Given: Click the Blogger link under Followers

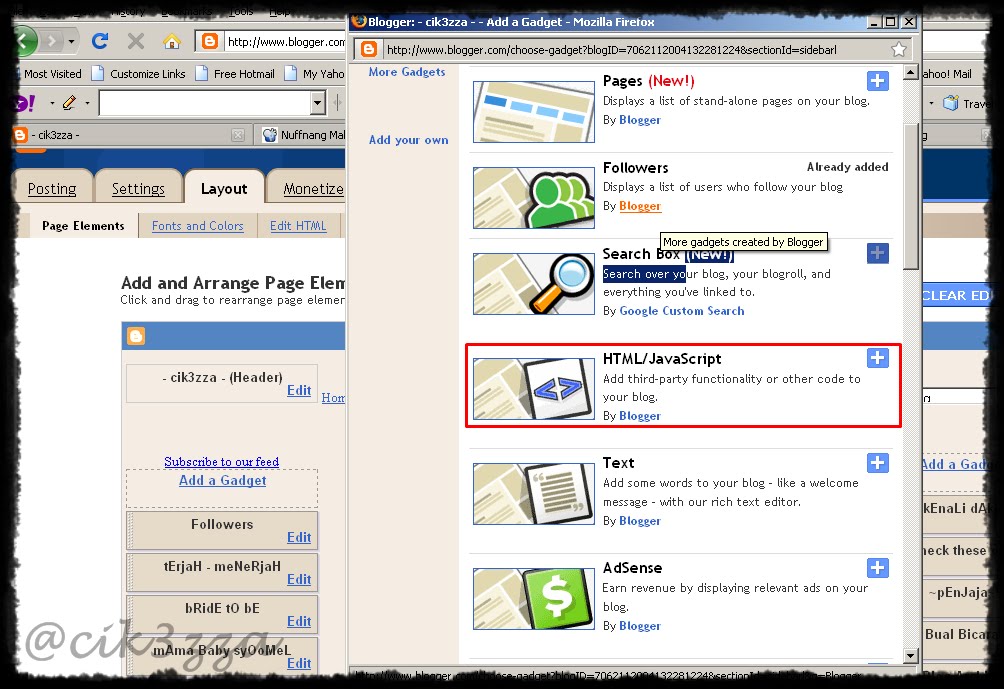Looking at the screenshot, I should (x=640, y=206).
